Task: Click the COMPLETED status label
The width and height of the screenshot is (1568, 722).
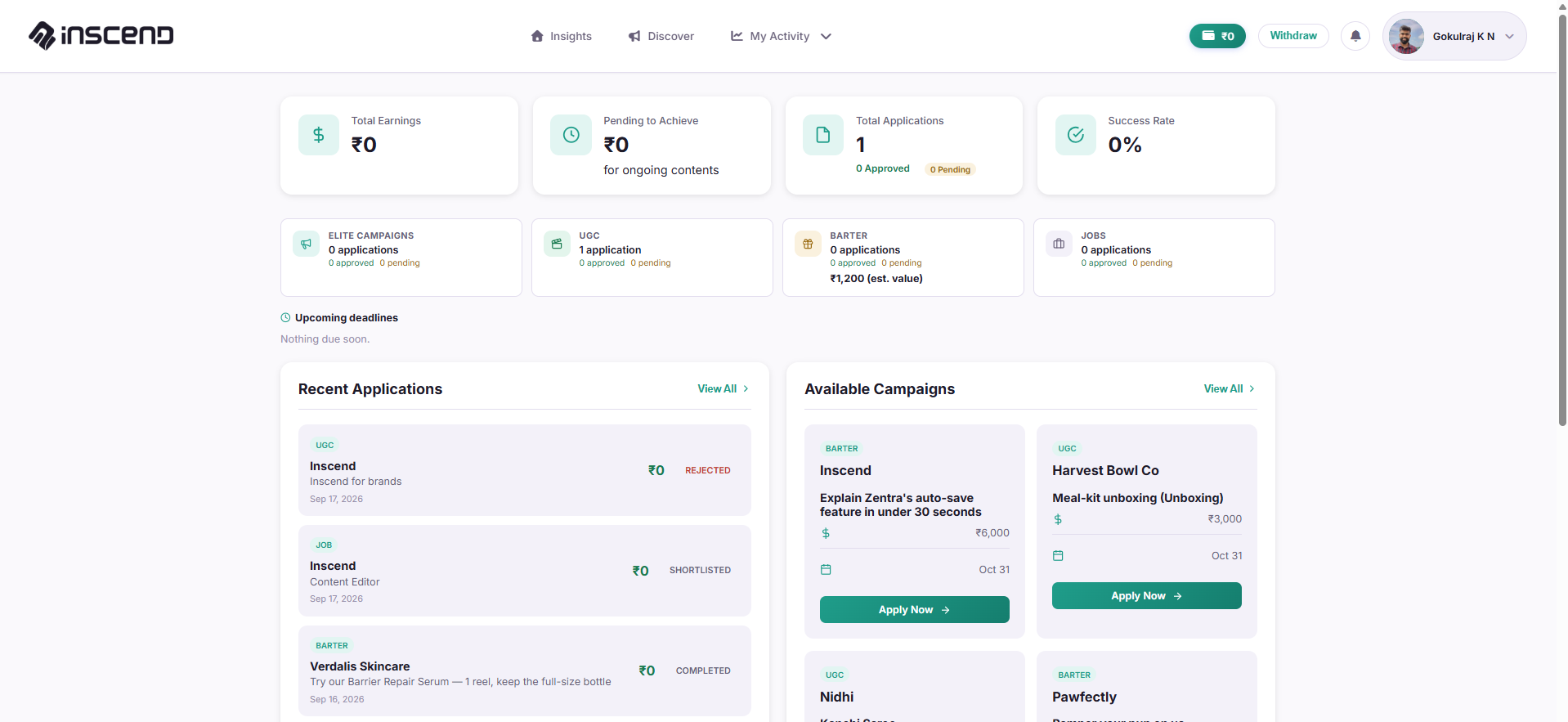Action: click(703, 670)
